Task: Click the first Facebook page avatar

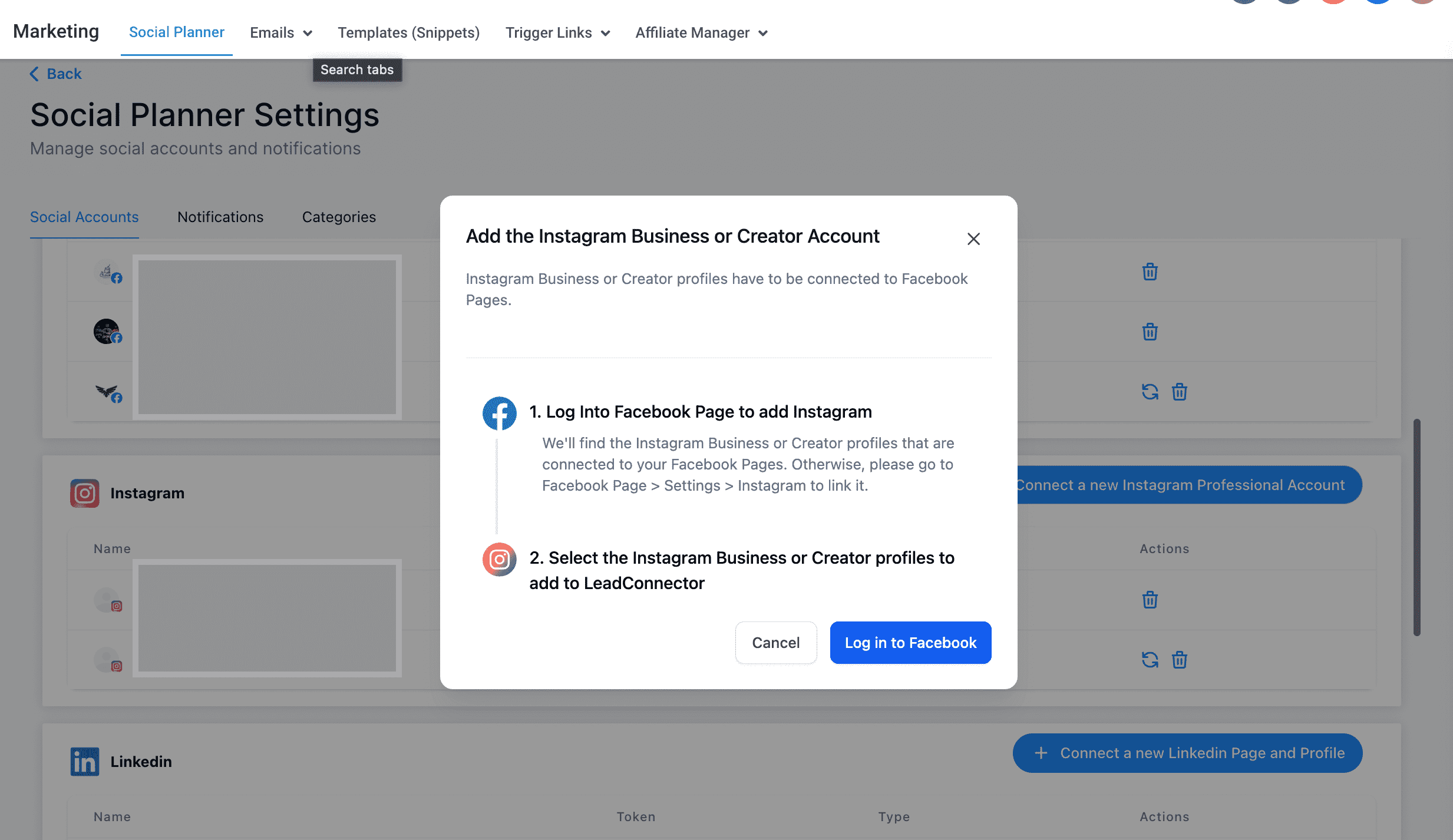Action: pyautogui.click(x=107, y=272)
